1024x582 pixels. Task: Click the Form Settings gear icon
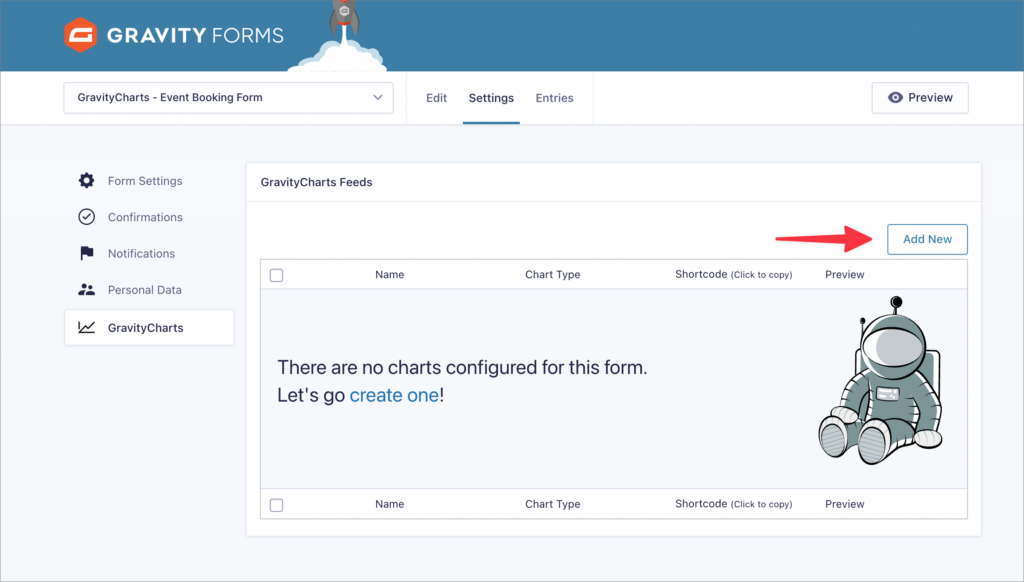coord(86,180)
